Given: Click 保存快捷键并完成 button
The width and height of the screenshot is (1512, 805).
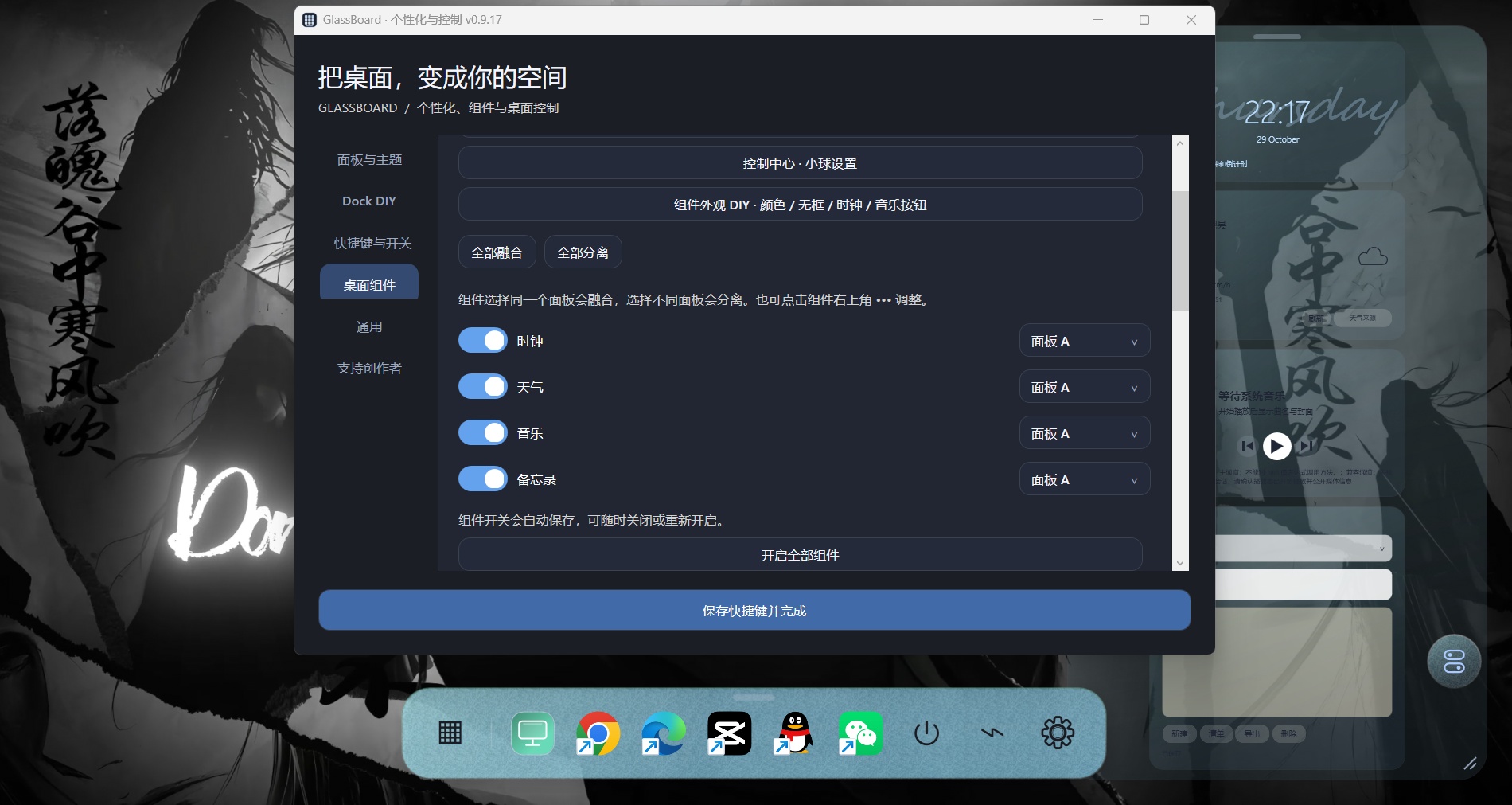Looking at the screenshot, I should tap(754, 611).
